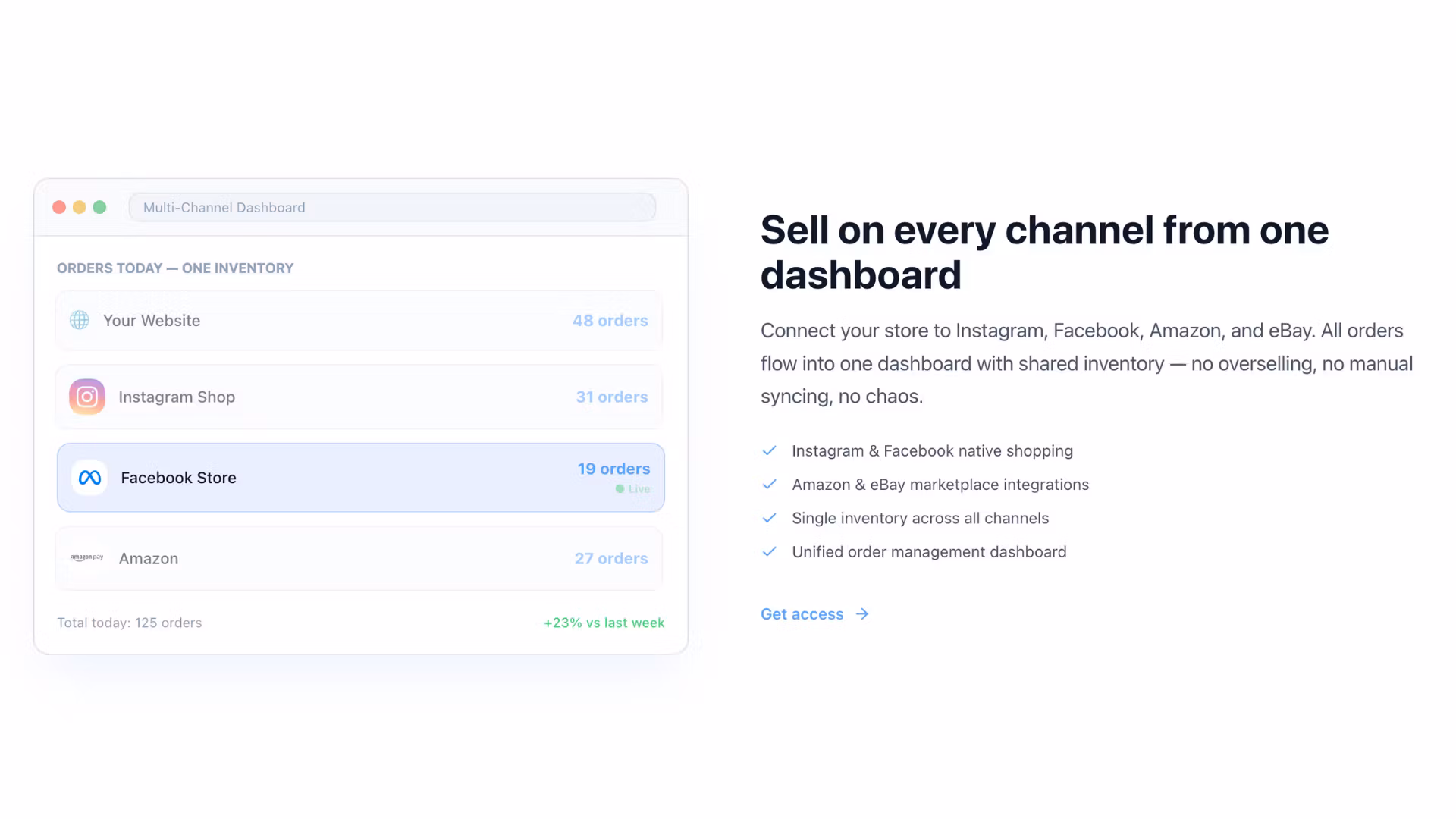Viewport: 1456px width, 819px height.
Task: Click the green window dot in mockup
Action: [99, 207]
